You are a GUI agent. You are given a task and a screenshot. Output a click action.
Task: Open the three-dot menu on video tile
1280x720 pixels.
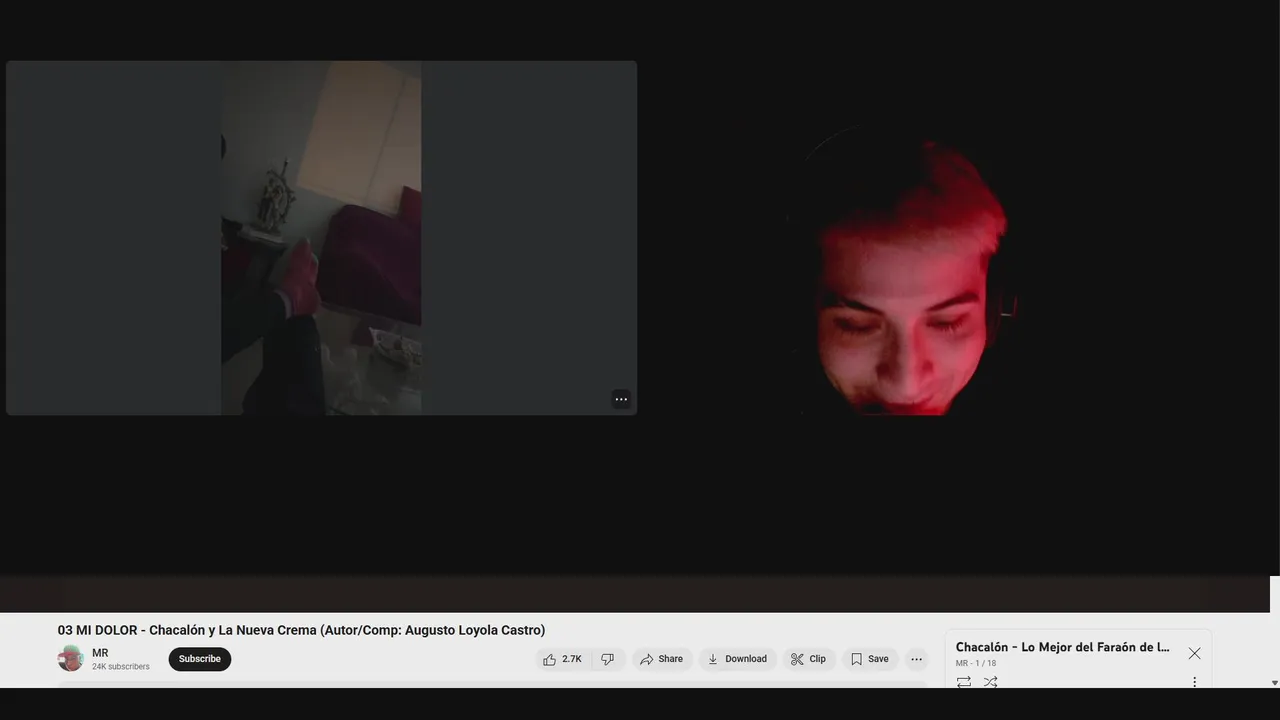tap(621, 399)
